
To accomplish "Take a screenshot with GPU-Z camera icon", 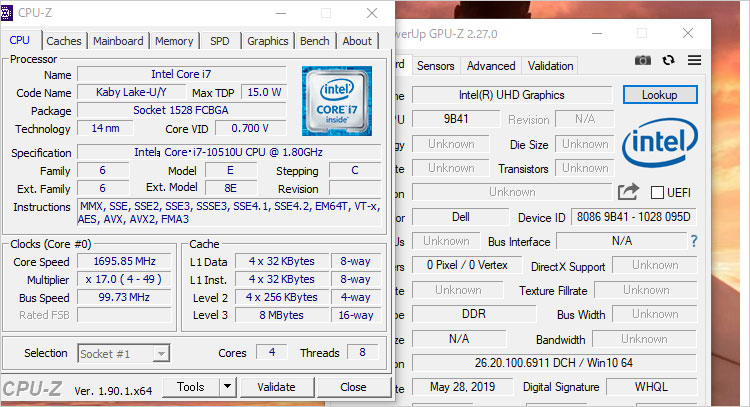I will 642,60.
